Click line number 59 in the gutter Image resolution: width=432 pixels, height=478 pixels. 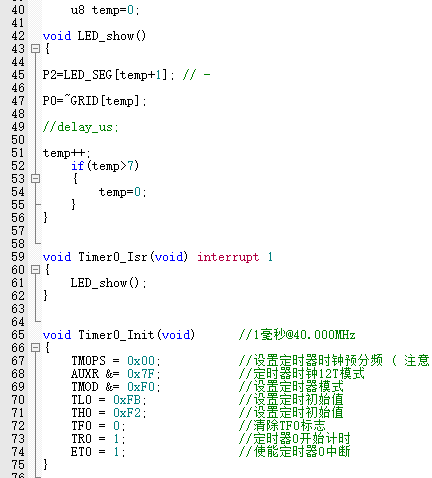[x=18, y=257]
